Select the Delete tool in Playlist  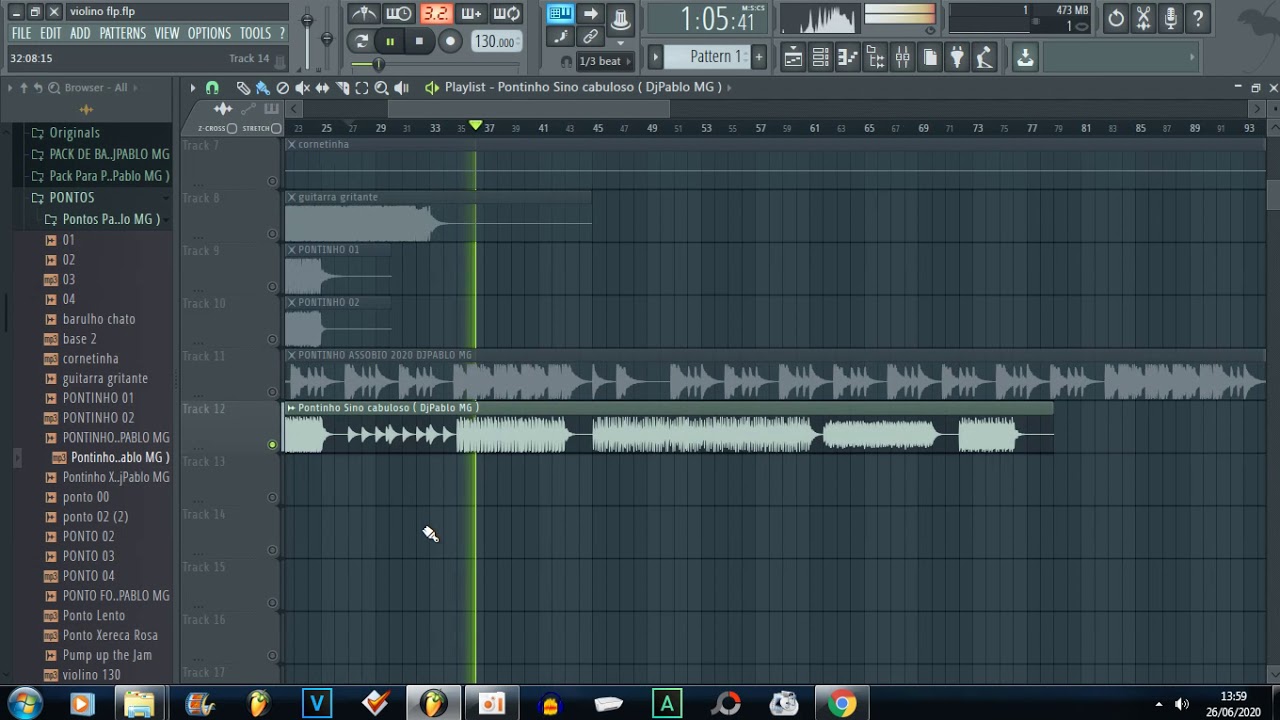tap(282, 88)
